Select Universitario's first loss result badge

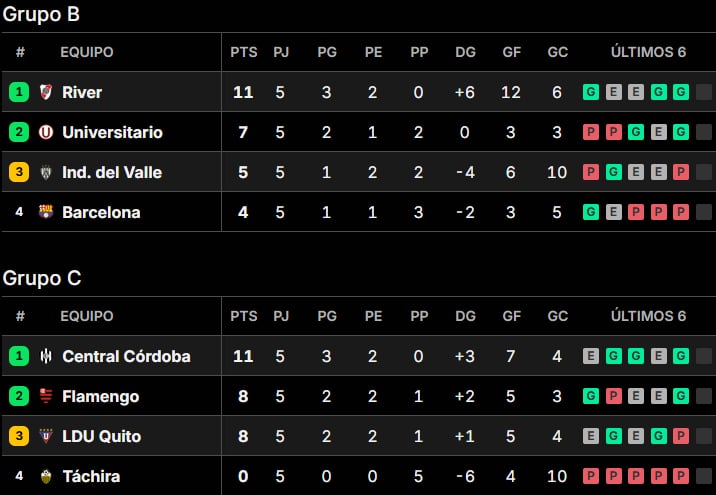click(x=591, y=132)
